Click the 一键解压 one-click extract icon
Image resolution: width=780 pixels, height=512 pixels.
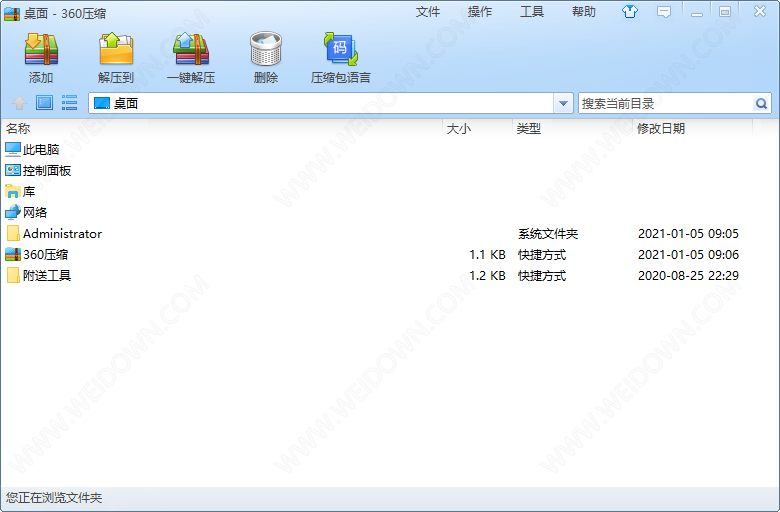tap(191, 49)
